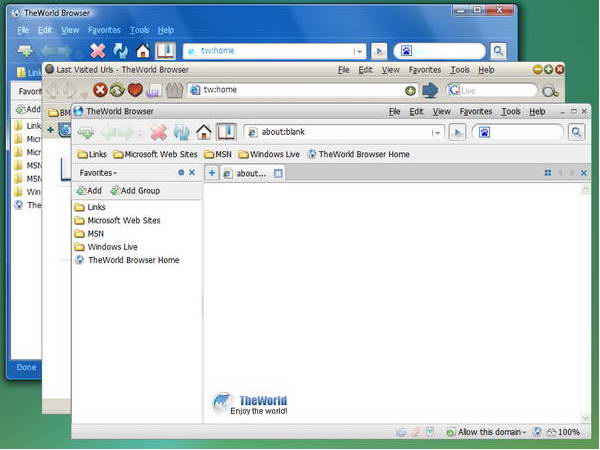
Task: Select Windows Live folder in Favorites tree
Action: tap(106, 247)
